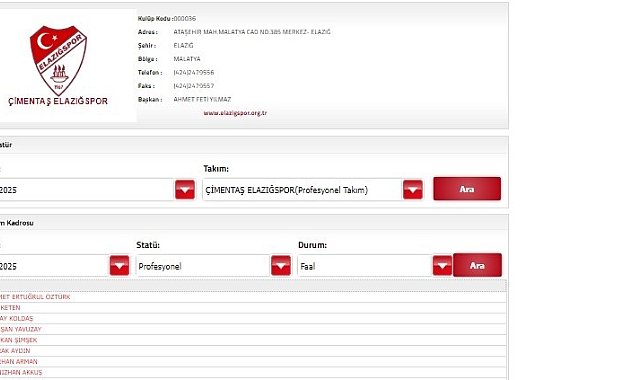Click the Ara button beside Durum
Viewport: 641px width, 380px height.
(x=477, y=265)
